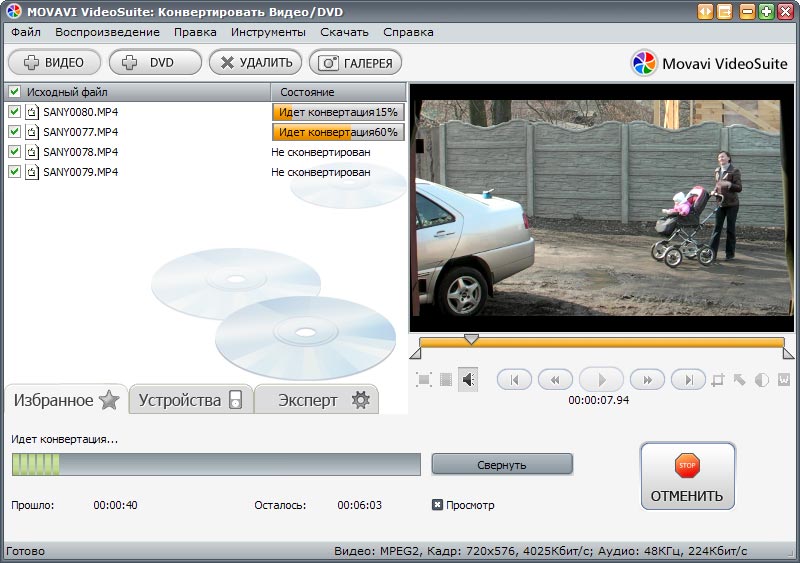Click the crop tool icon
800x563 pixels.
coord(717,380)
